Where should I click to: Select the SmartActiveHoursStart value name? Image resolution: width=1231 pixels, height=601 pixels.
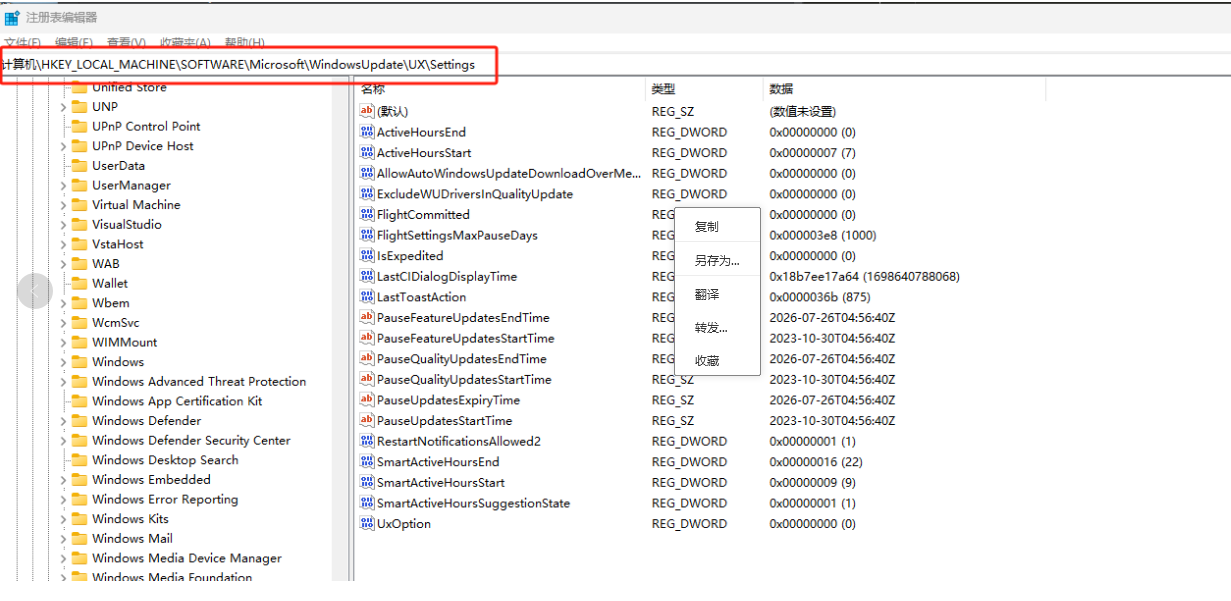441,482
